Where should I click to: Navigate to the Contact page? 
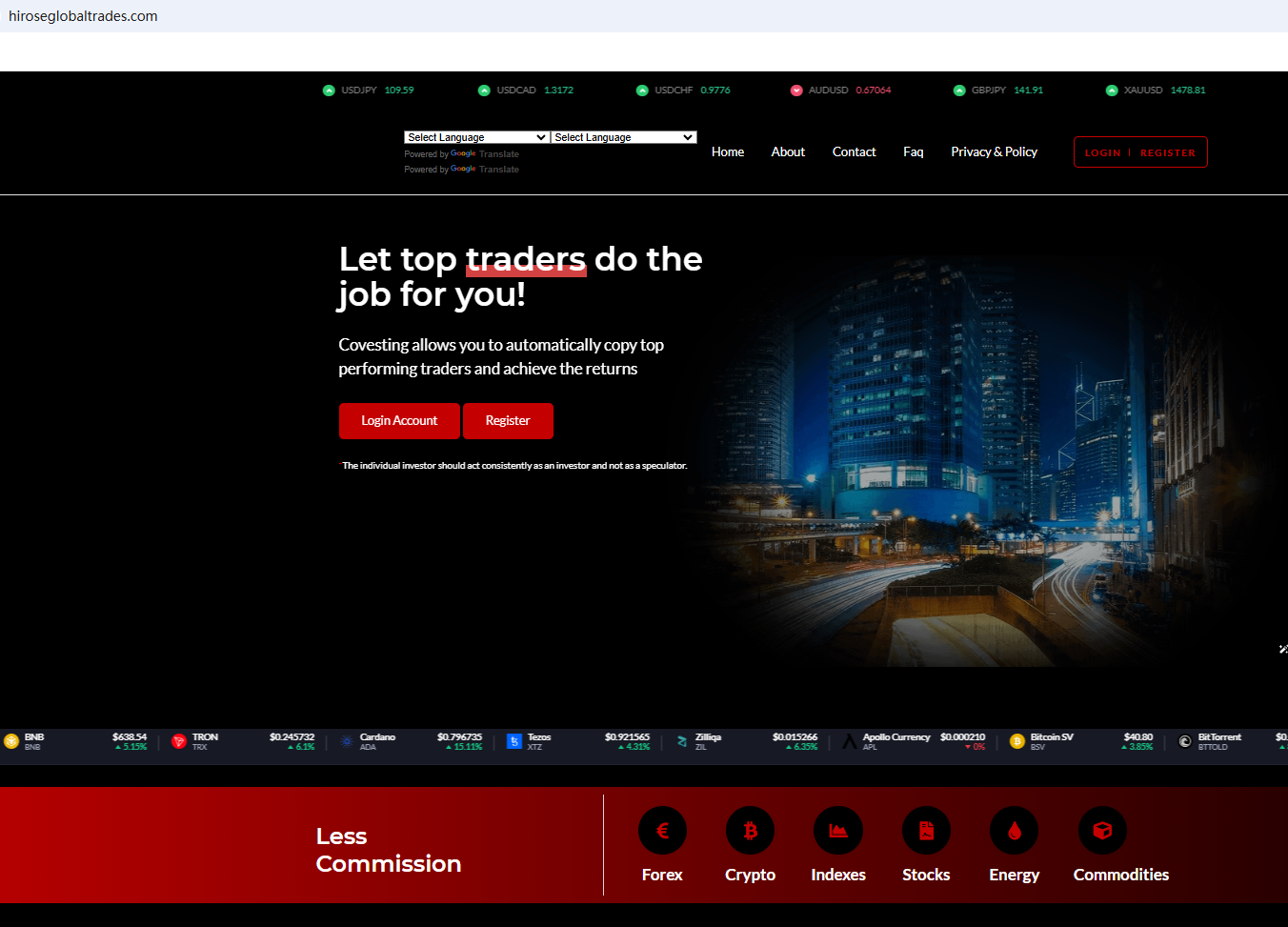point(855,152)
